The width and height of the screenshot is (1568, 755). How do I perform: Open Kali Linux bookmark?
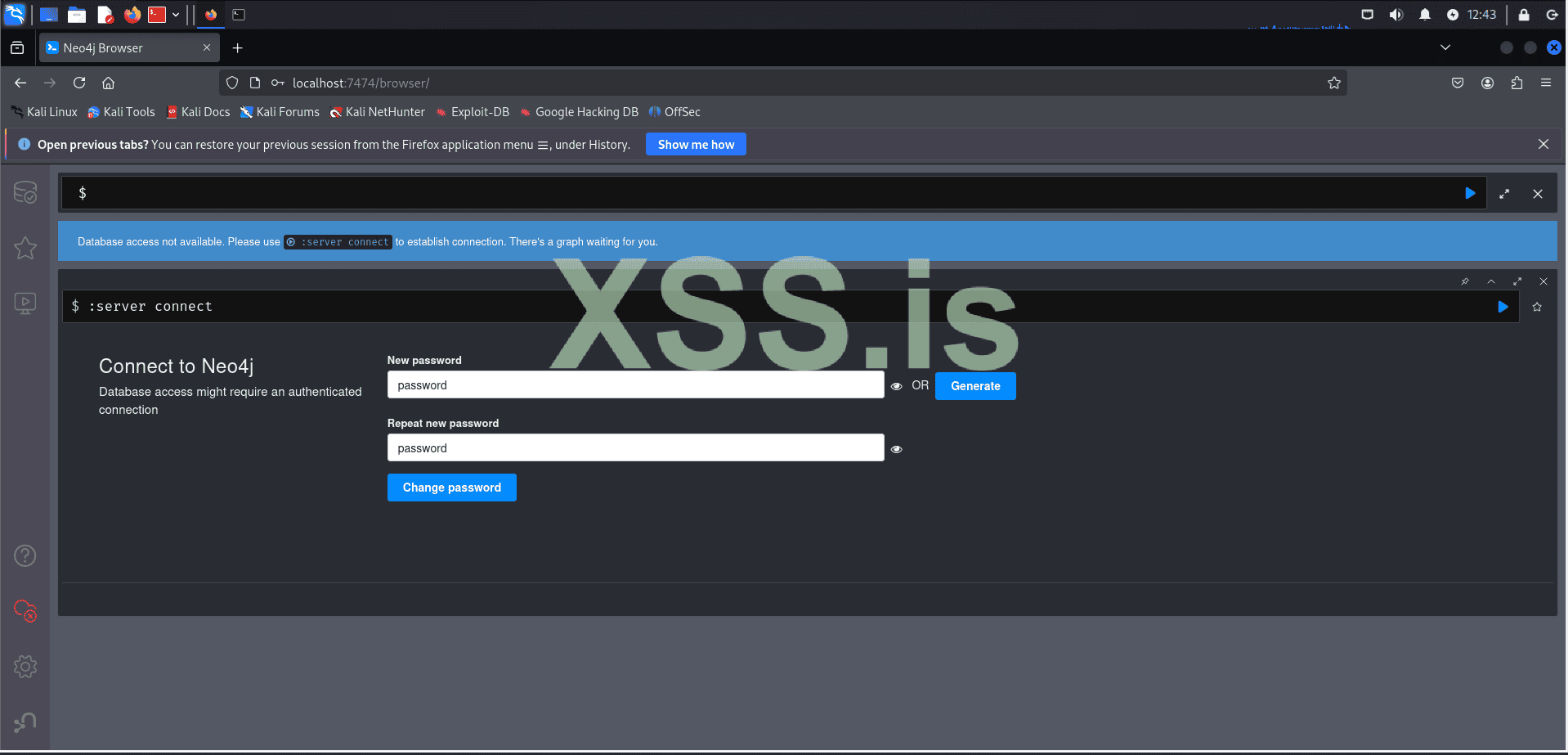44,112
